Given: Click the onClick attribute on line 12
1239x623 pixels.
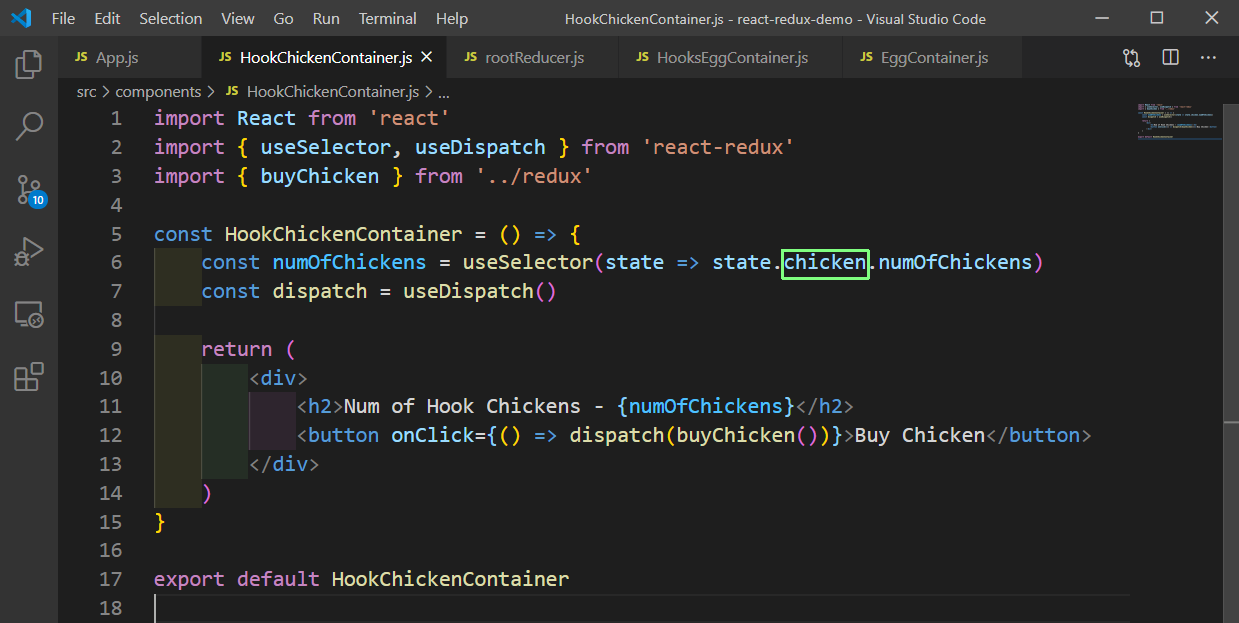Looking at the screenshot, I should coord(433,436).
